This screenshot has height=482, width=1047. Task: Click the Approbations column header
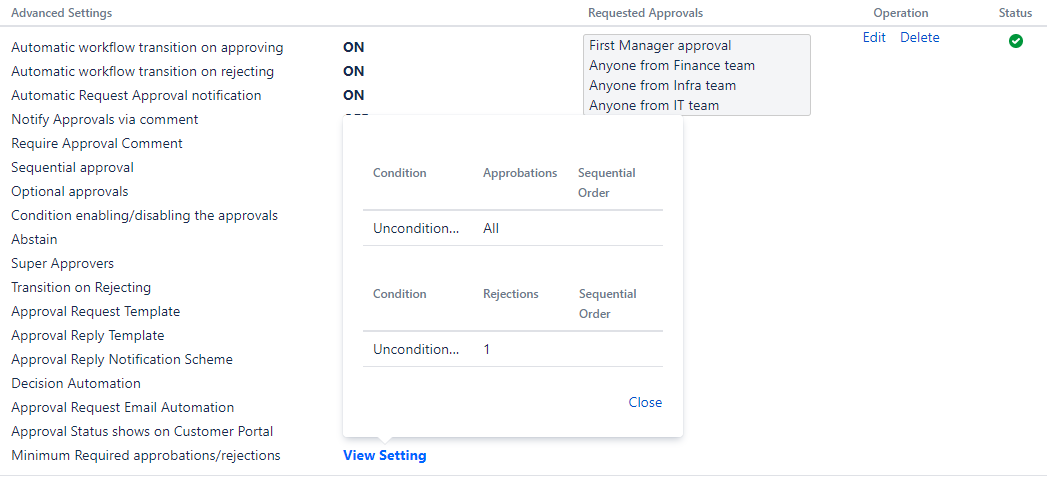(x=520, y=173)
